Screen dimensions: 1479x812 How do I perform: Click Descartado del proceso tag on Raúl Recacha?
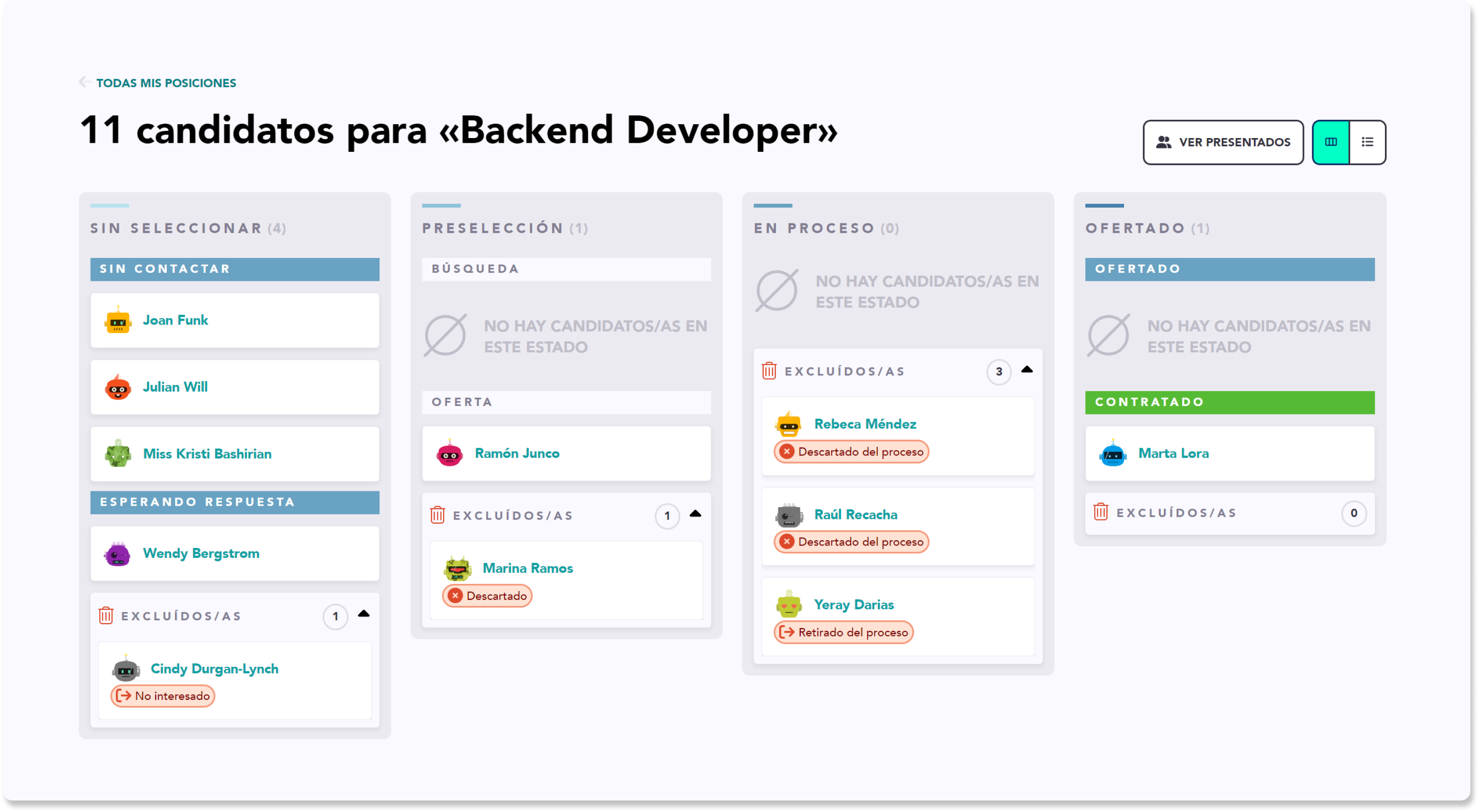coord(851,542)
